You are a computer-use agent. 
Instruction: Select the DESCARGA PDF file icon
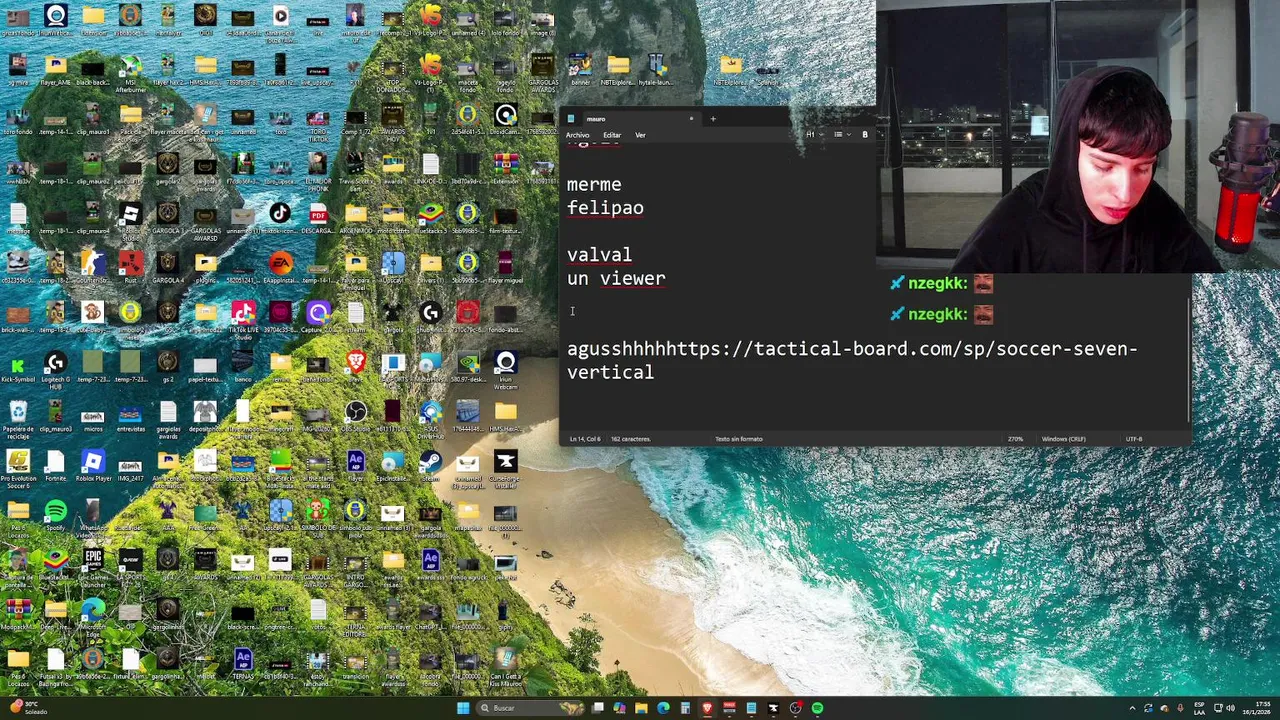click(318, 217)
